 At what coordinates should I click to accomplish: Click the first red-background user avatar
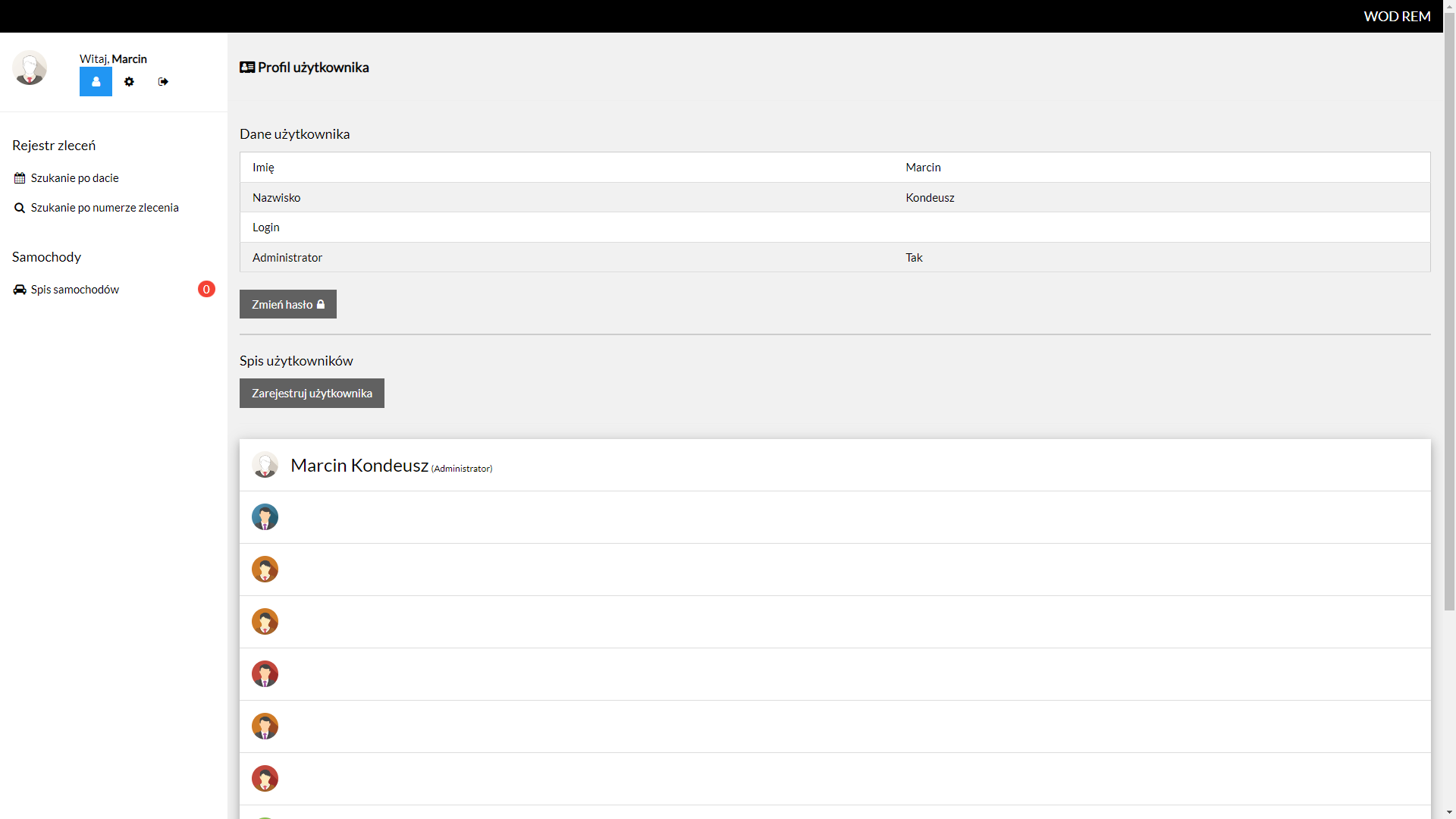pos(265,674)
